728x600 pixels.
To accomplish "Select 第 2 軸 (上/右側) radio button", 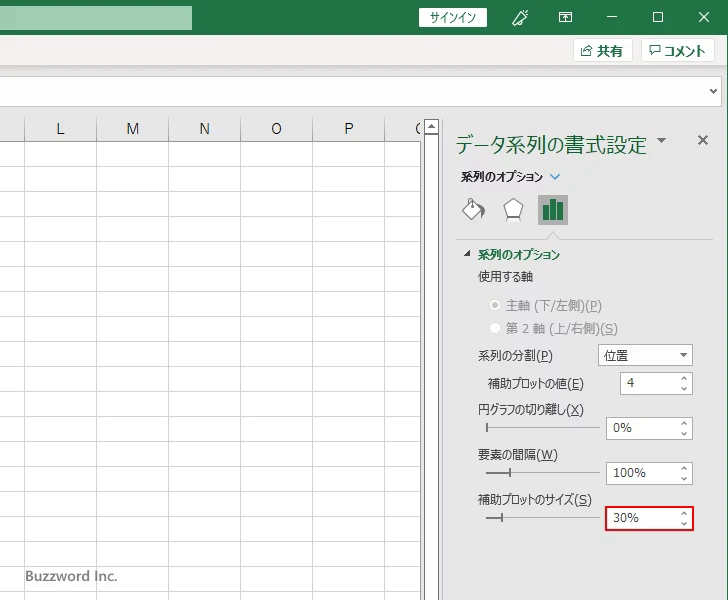I will pos(495,328).
